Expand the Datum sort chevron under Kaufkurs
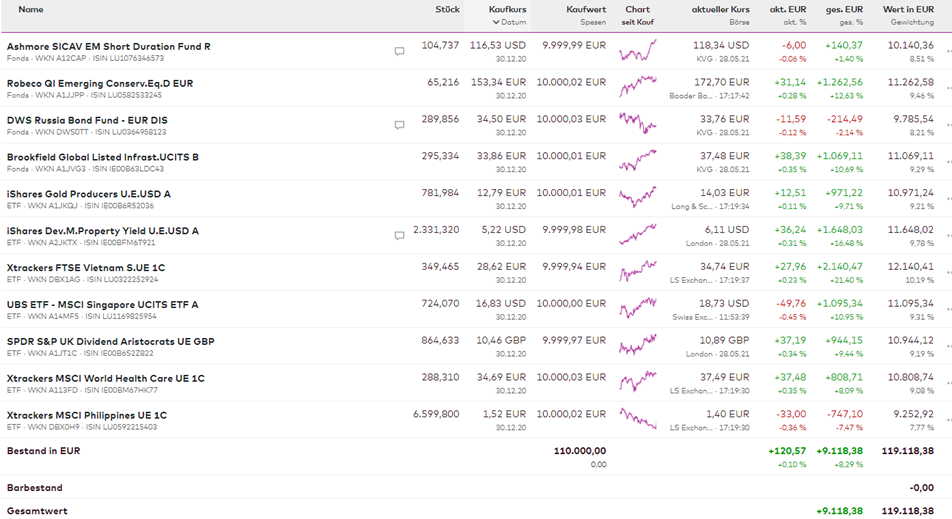The height and width of the screenshot is (519, 952). tap(495, 22)
